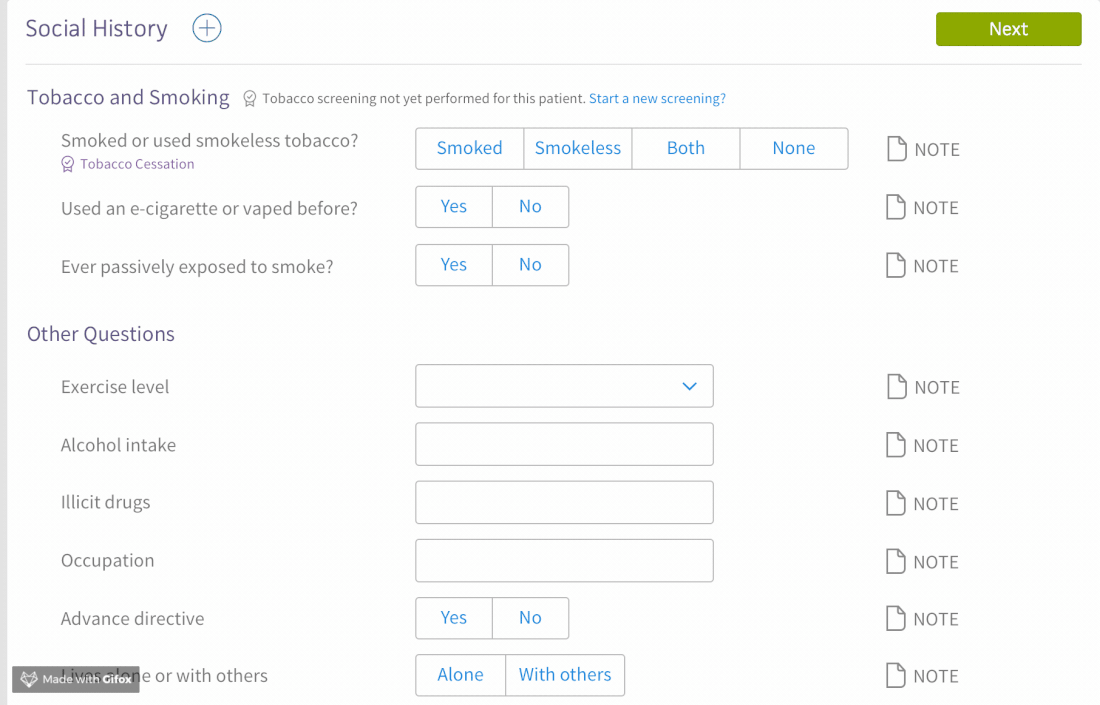The width and height of the screenshot is (1100, 705).
Task: Click the plus icon beside Social History
Action: click(x=207, y=28)
